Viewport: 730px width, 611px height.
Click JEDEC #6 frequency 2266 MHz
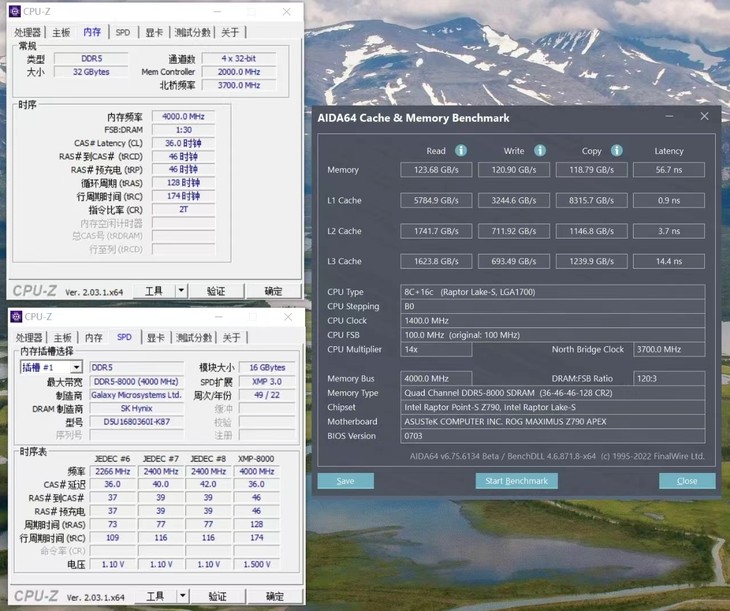point(113,471)
